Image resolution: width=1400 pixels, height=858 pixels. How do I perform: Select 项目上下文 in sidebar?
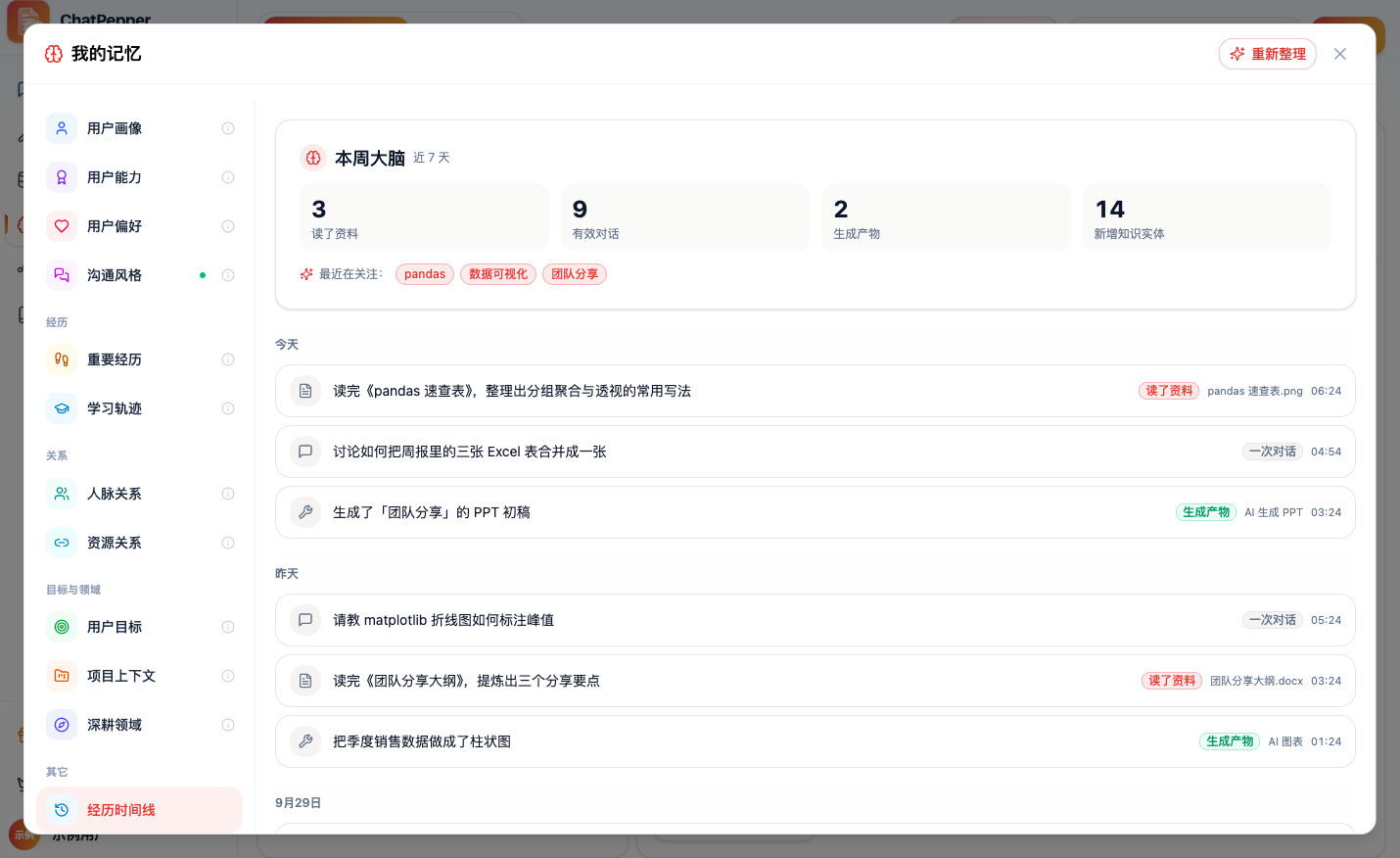tap(140, 676)
